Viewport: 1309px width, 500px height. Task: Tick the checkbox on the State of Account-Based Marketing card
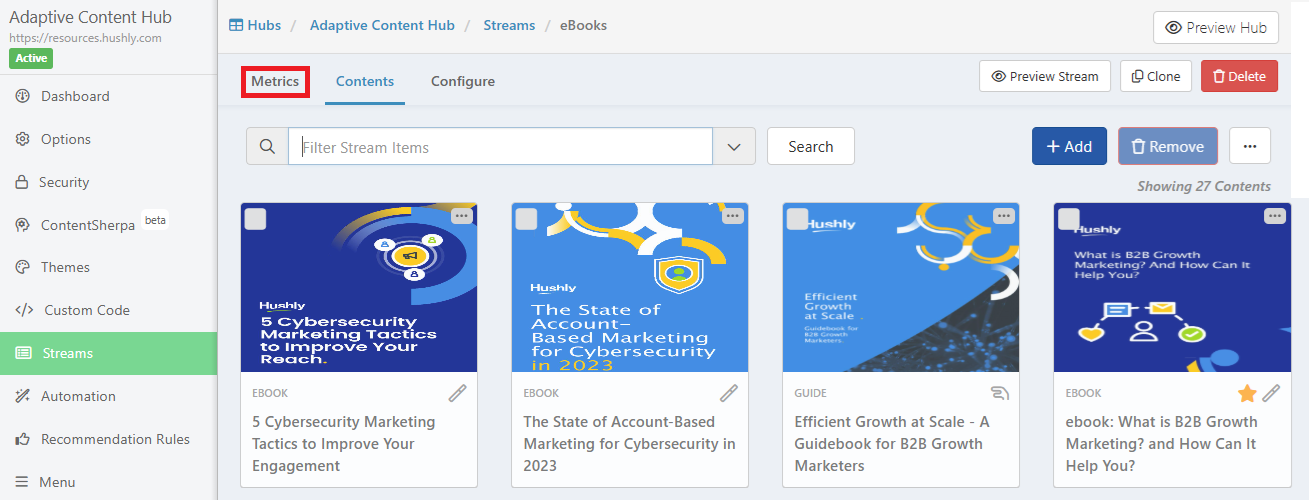click(526, 219)
